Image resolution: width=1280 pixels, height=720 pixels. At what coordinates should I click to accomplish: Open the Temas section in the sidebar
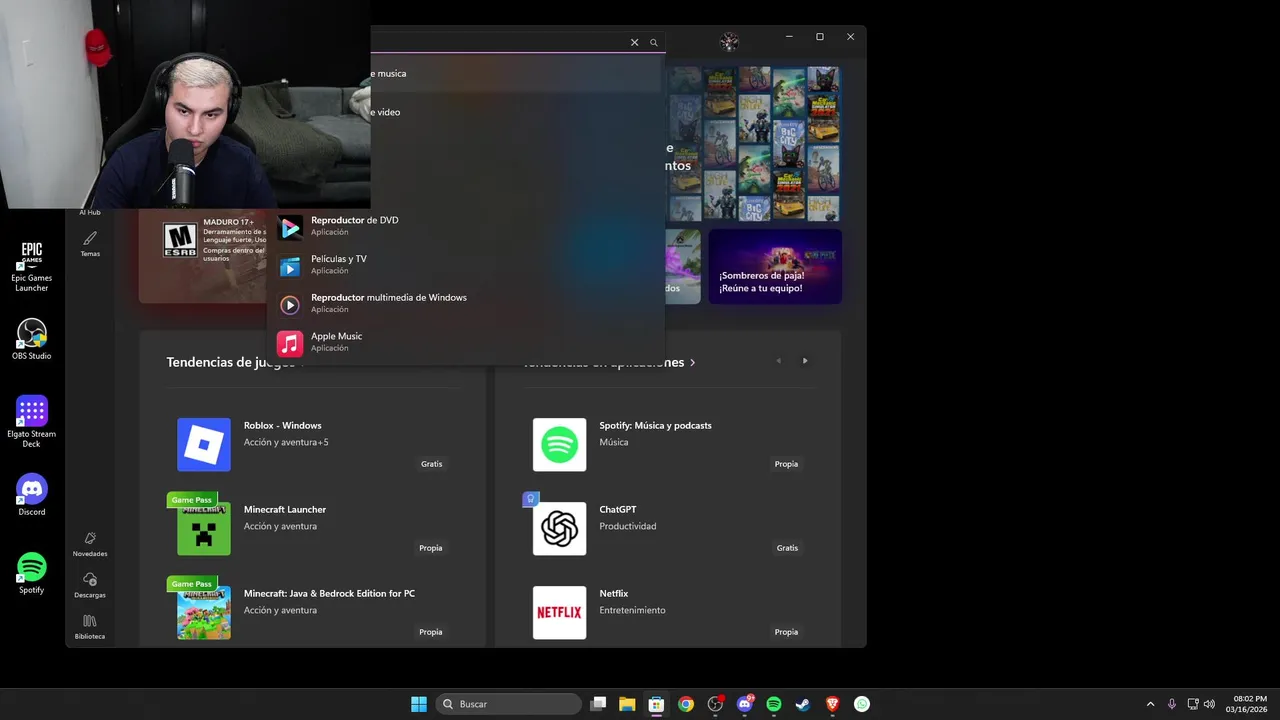pos(90,244)
